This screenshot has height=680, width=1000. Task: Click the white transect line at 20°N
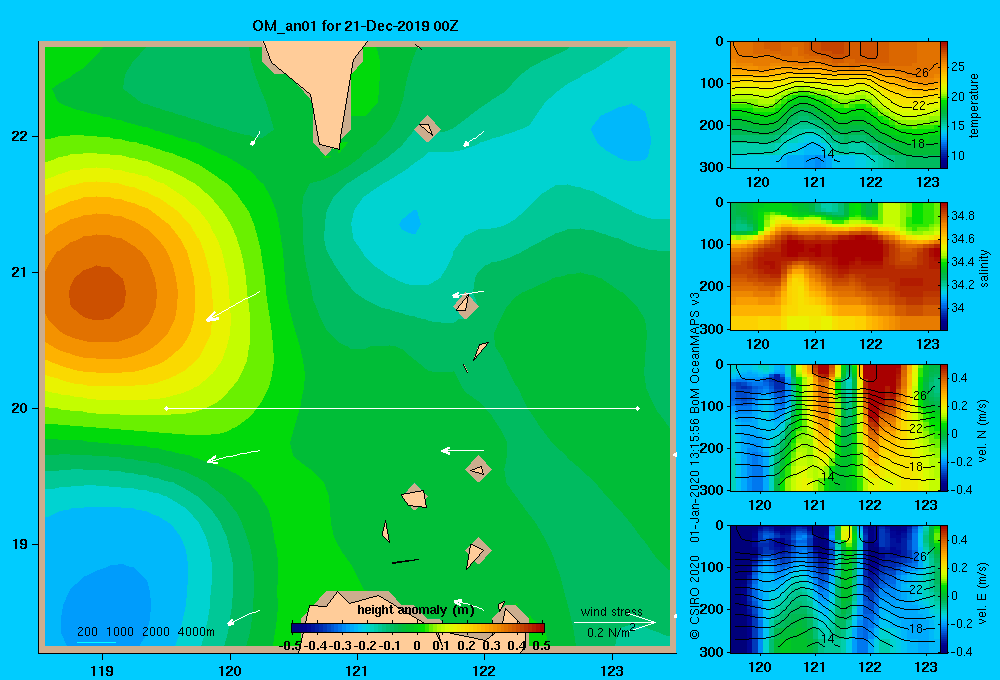point(402,408)
